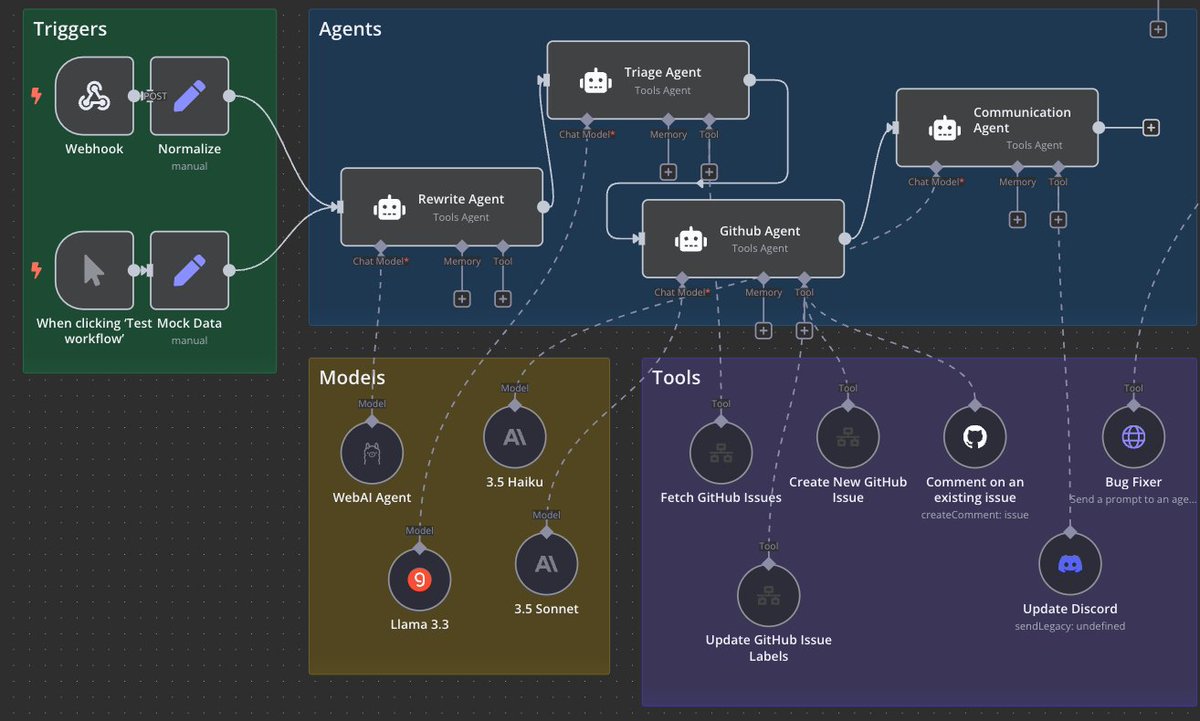Click the plus button above Communication Agent
The height and width of the screenshot is (721, 1200).
tap(1158, 29)
